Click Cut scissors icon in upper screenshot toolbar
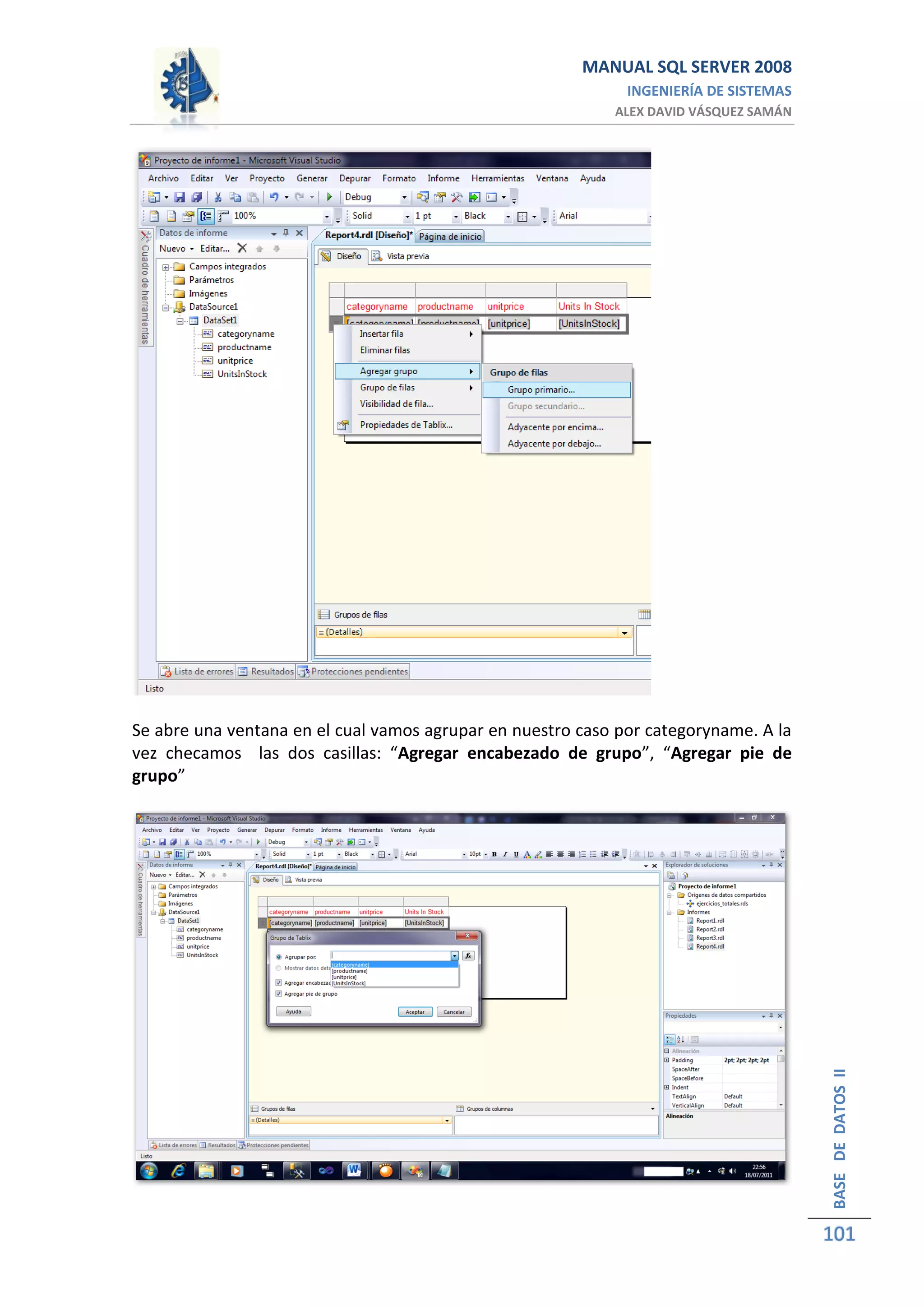This screenshot has width=924, height=1307. click(217, 197)
